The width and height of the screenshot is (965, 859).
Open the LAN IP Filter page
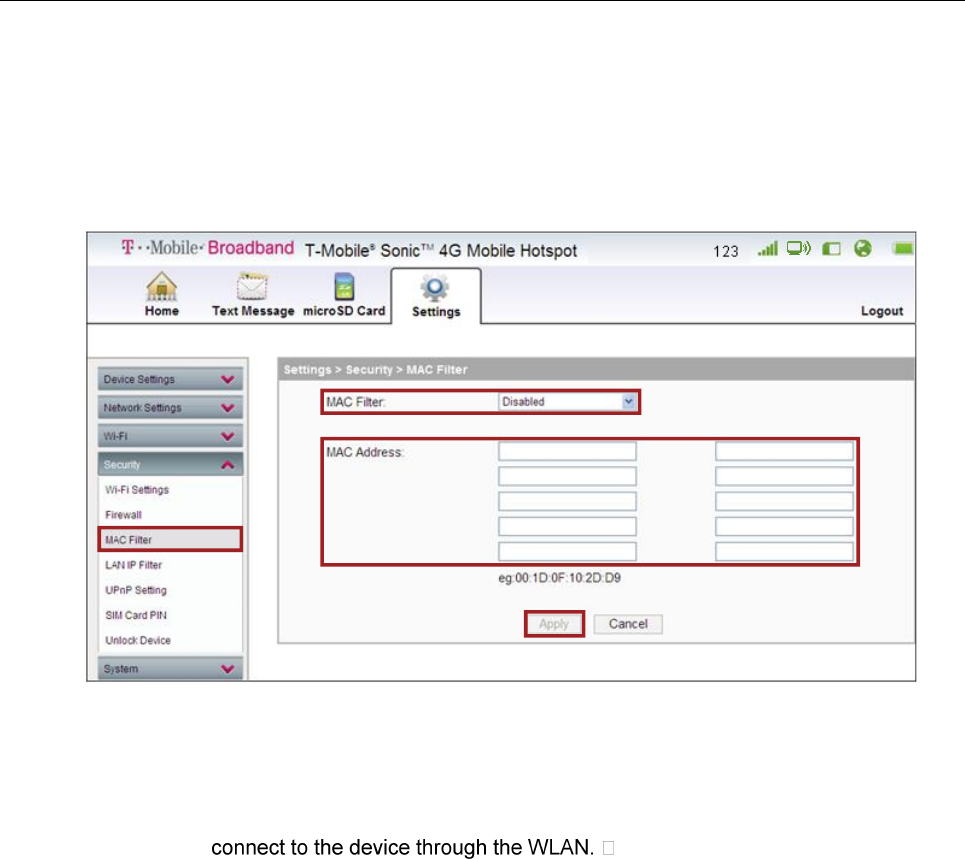point(134,565)
